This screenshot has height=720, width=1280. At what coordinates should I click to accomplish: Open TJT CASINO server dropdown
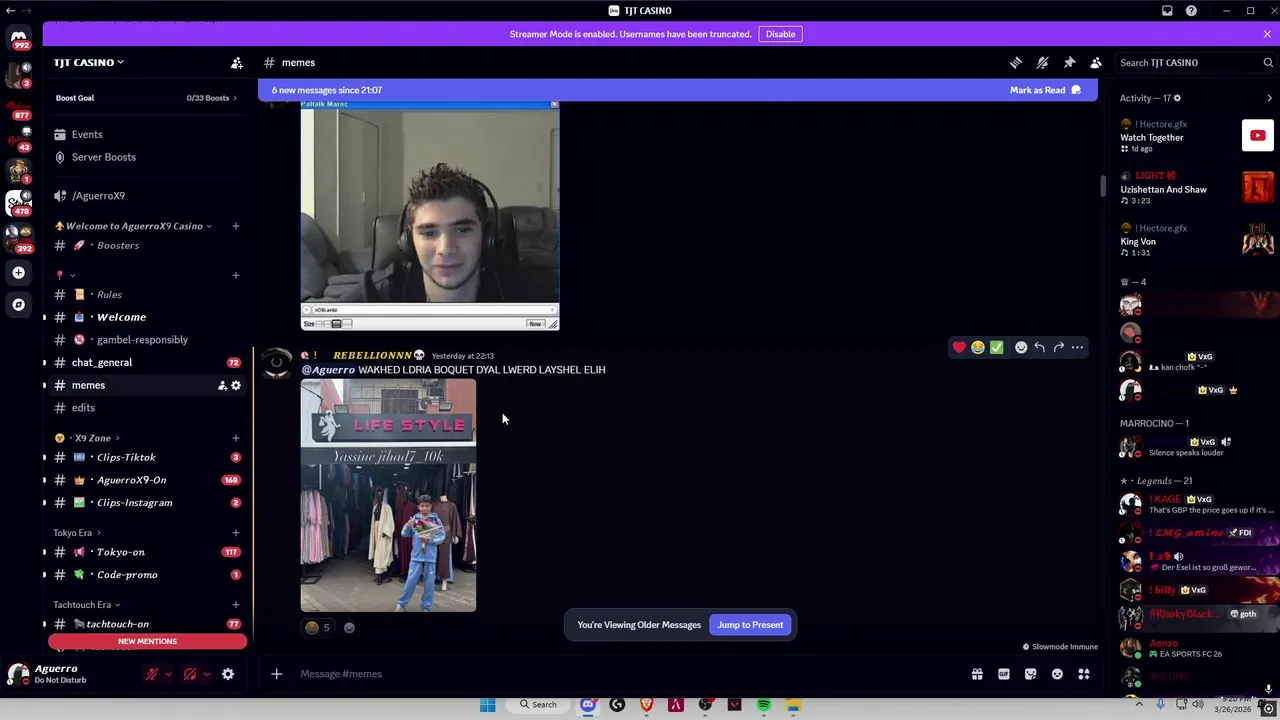pos(89,62)
